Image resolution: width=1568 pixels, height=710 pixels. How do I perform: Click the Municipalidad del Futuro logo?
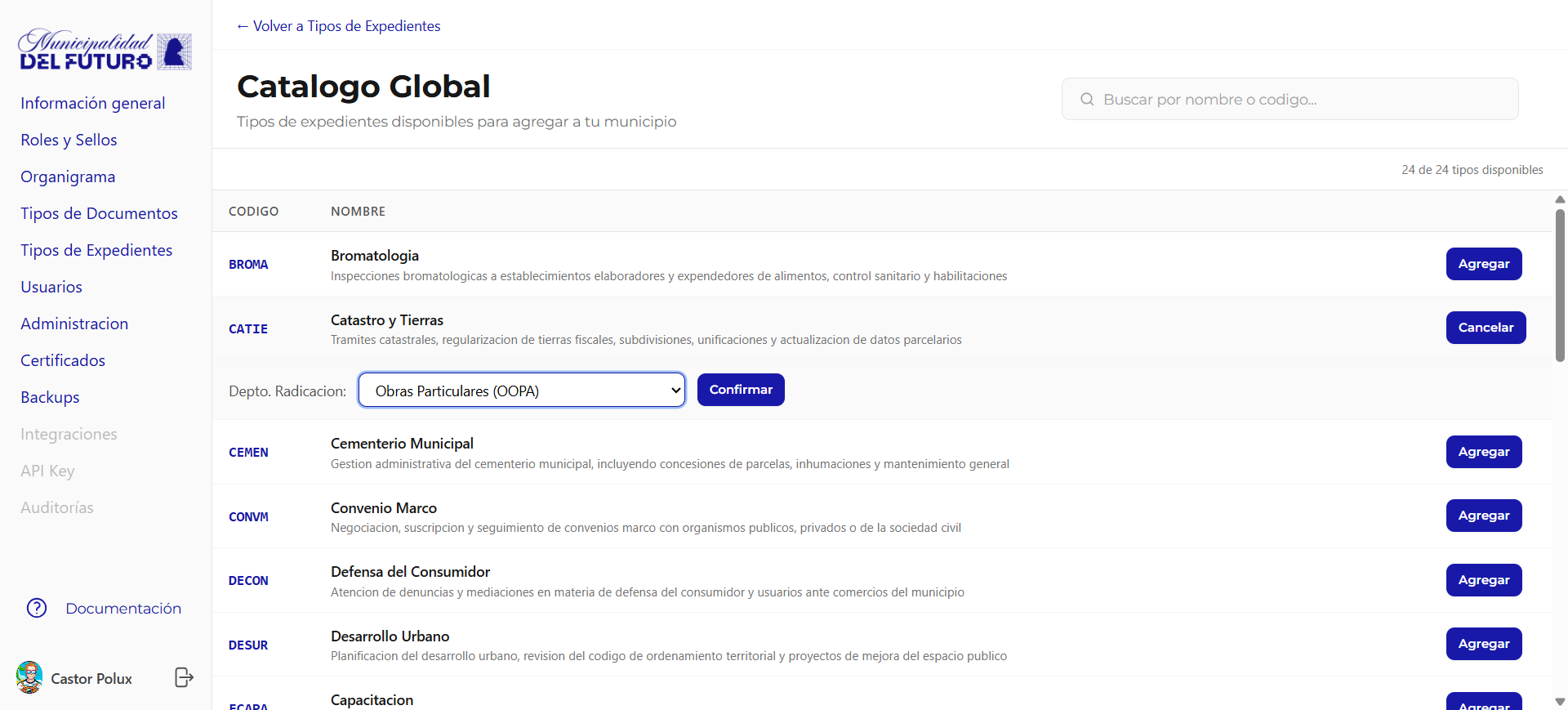105,51
